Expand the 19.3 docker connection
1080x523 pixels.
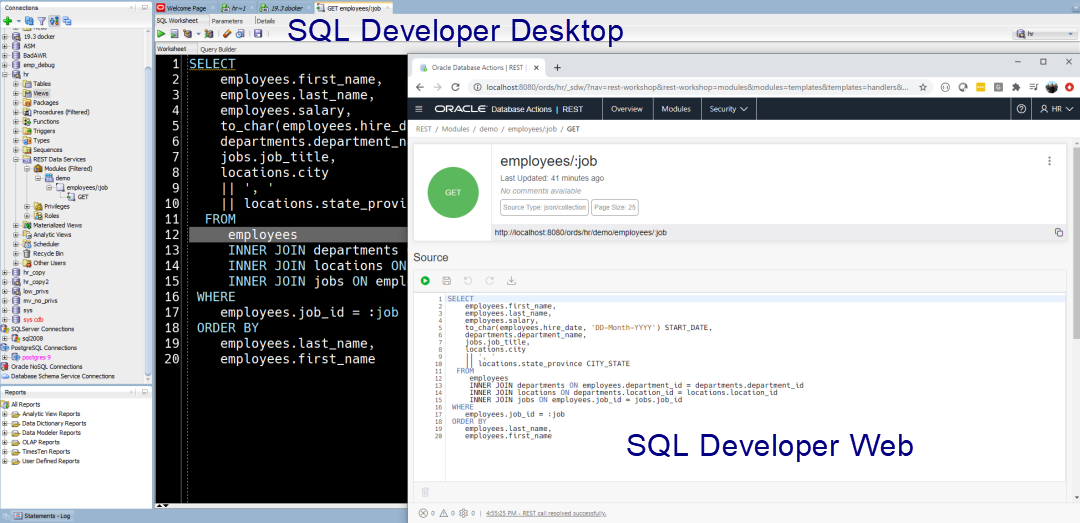point(6,37)
